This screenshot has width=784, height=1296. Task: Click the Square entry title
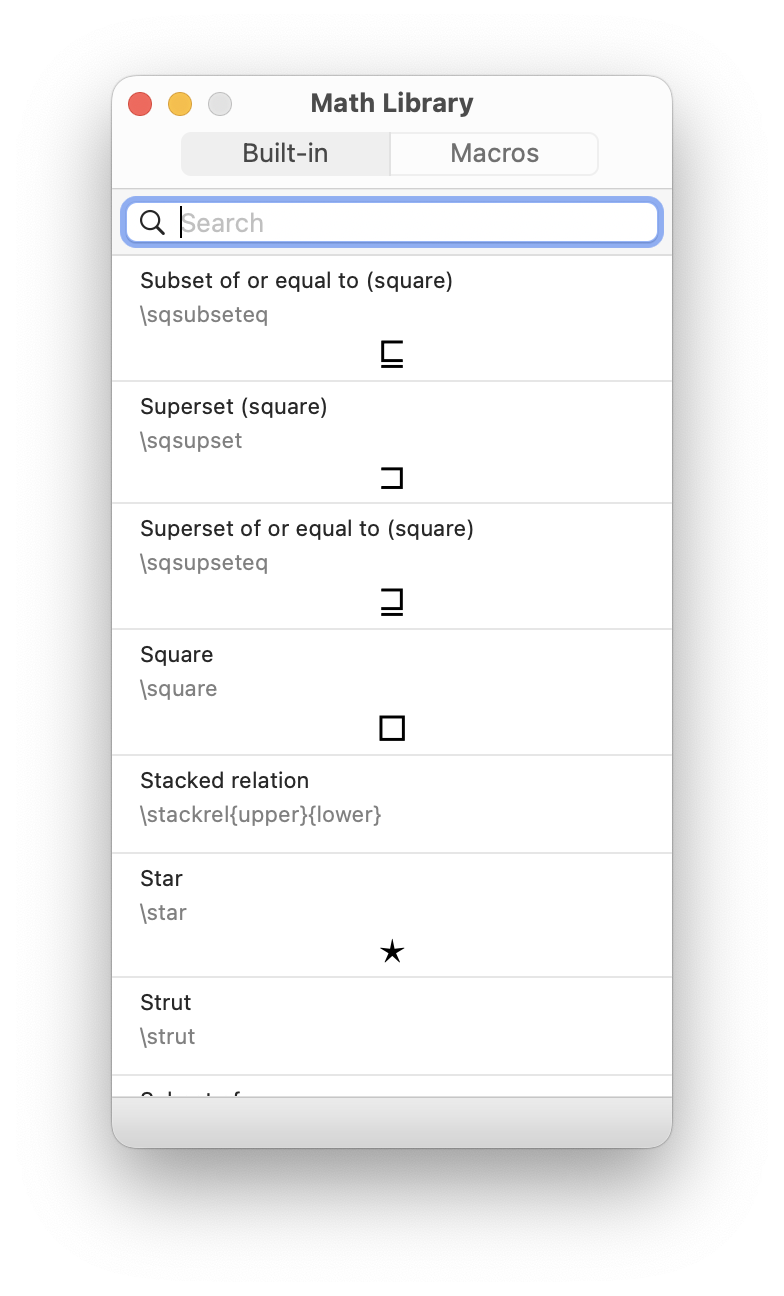click(177, 654)
